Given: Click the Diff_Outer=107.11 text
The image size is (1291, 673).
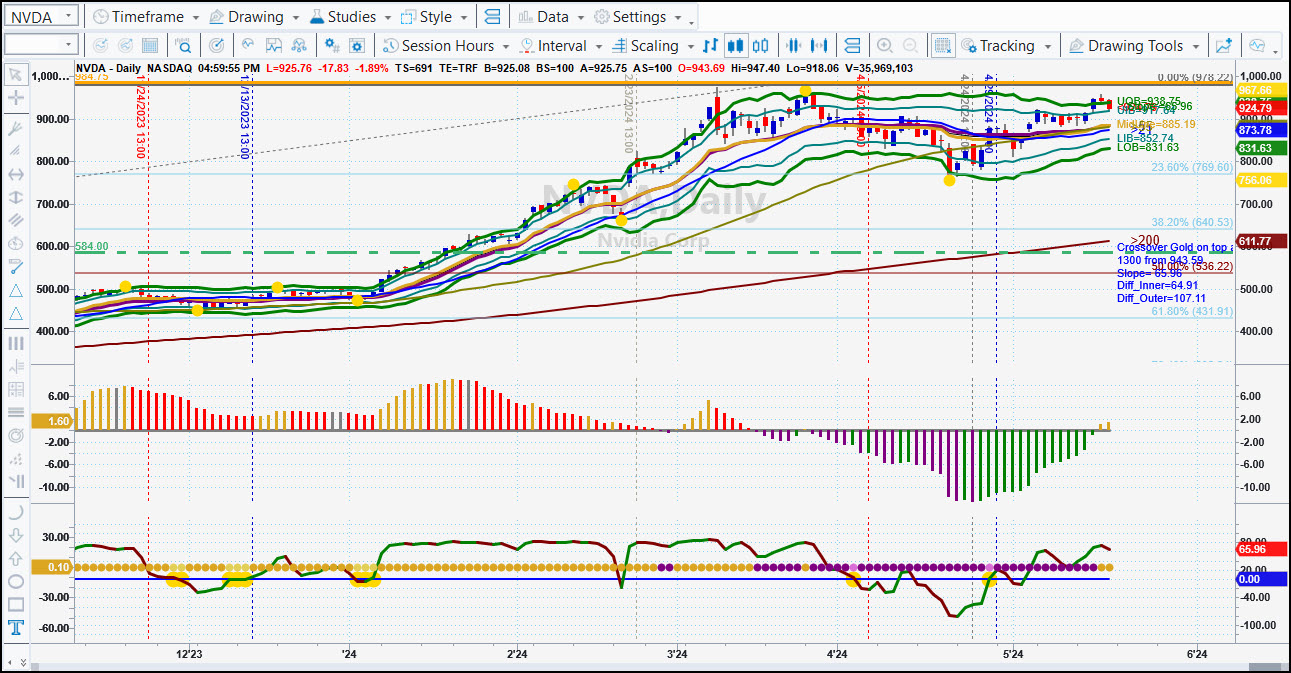Looking at the screenshot, I should click(1161, 298).
